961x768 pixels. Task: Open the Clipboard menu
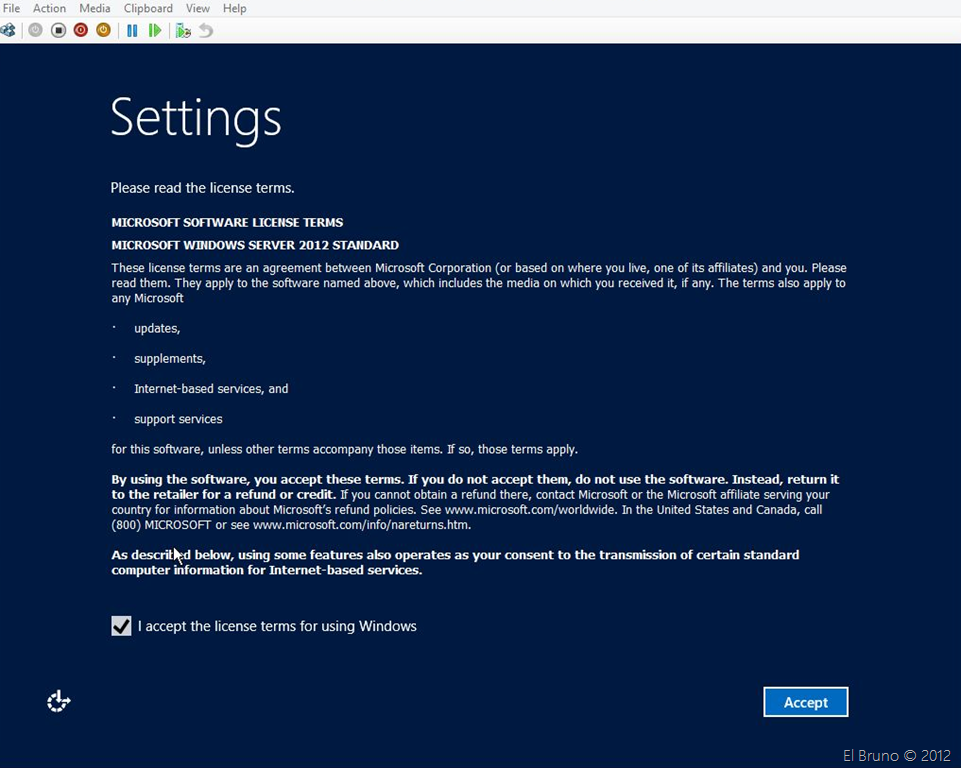point(148,8)
